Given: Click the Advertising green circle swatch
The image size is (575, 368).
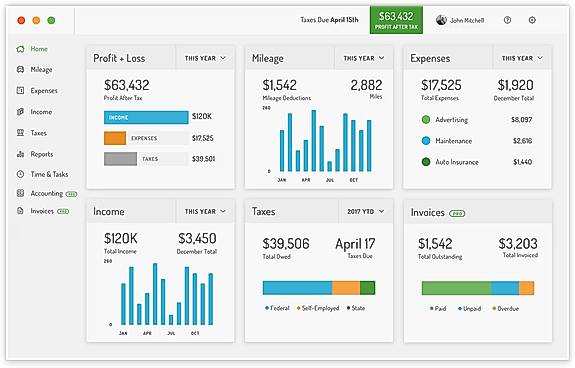Looking at the screenshot, I should point(426,119).
